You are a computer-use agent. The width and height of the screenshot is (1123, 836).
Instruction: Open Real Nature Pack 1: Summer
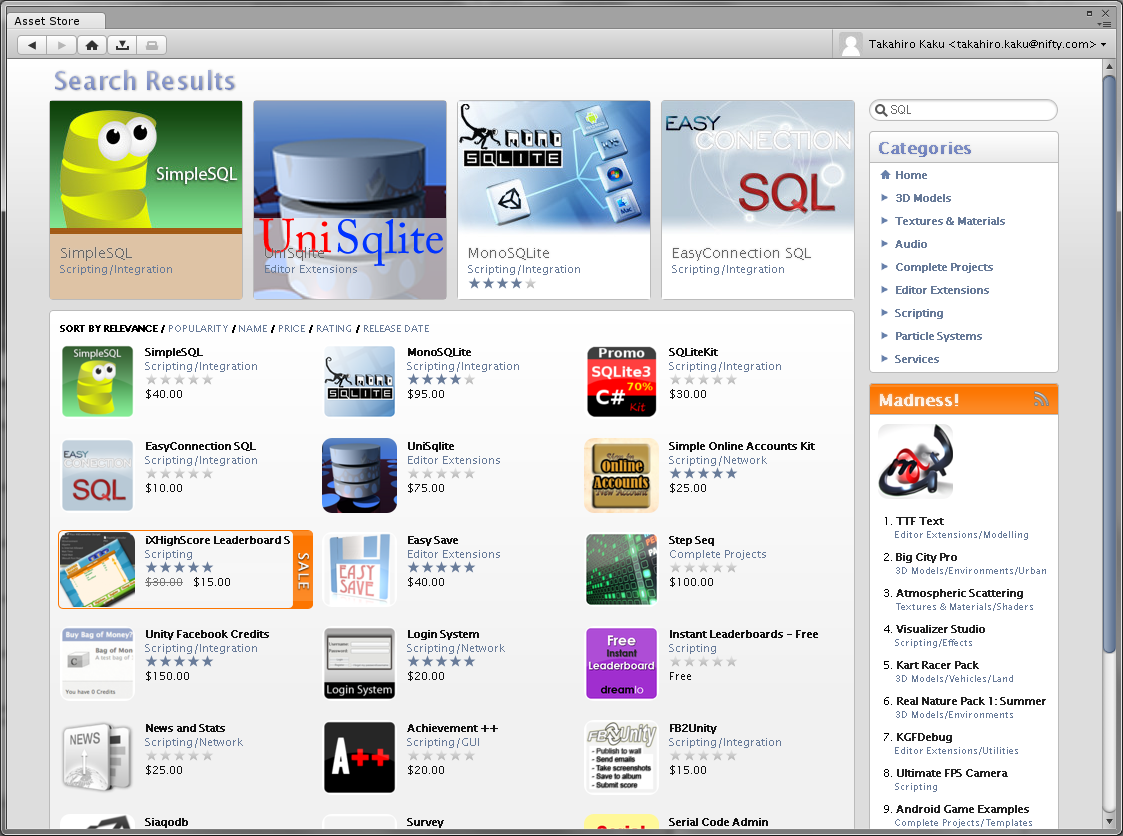pyautogui.click(x=970, y=701)
